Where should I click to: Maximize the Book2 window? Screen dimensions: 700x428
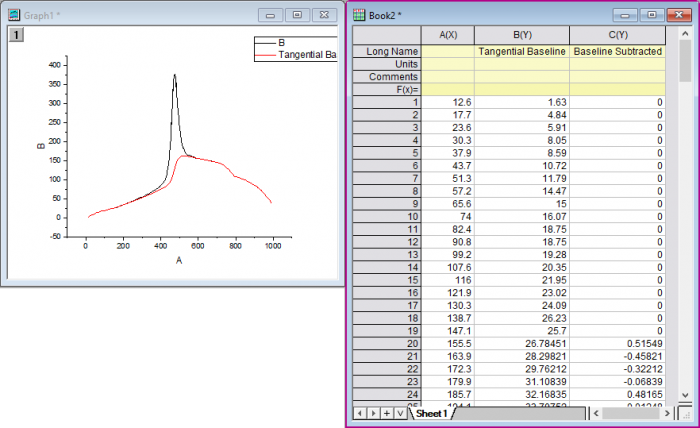[651, 15]
